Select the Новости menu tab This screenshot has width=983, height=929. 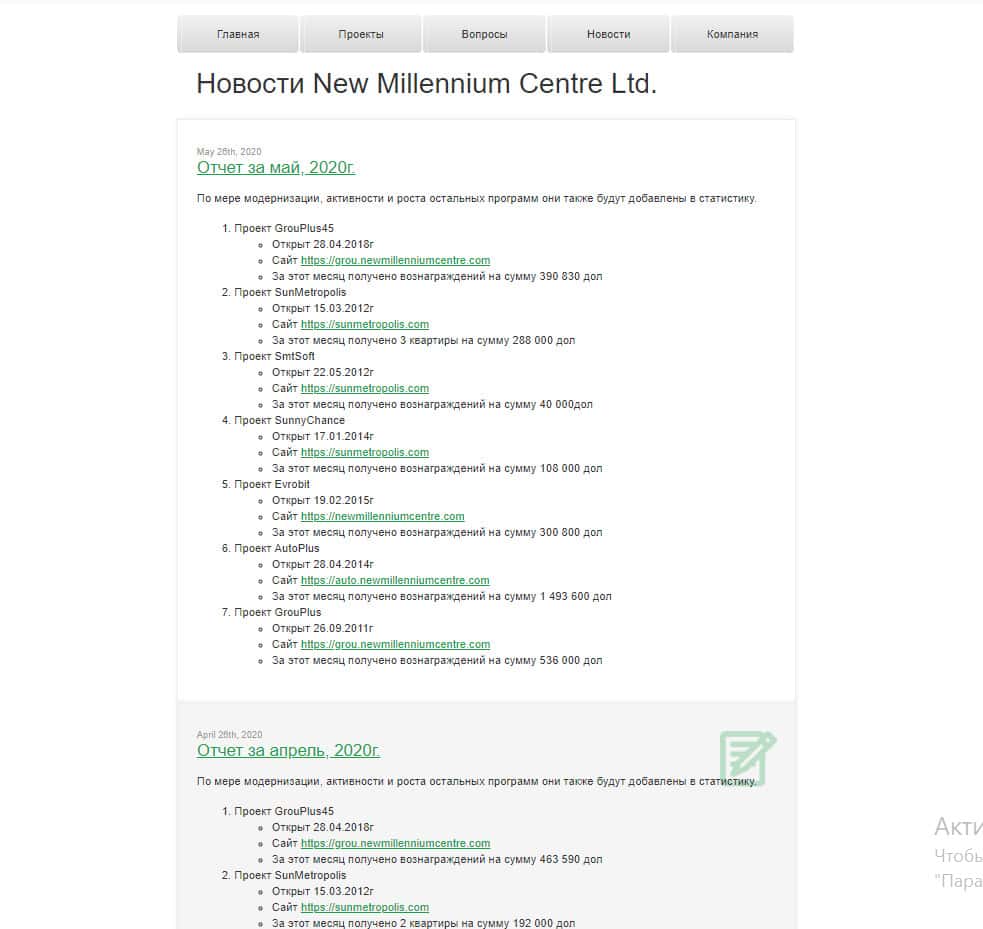[608, 34]
